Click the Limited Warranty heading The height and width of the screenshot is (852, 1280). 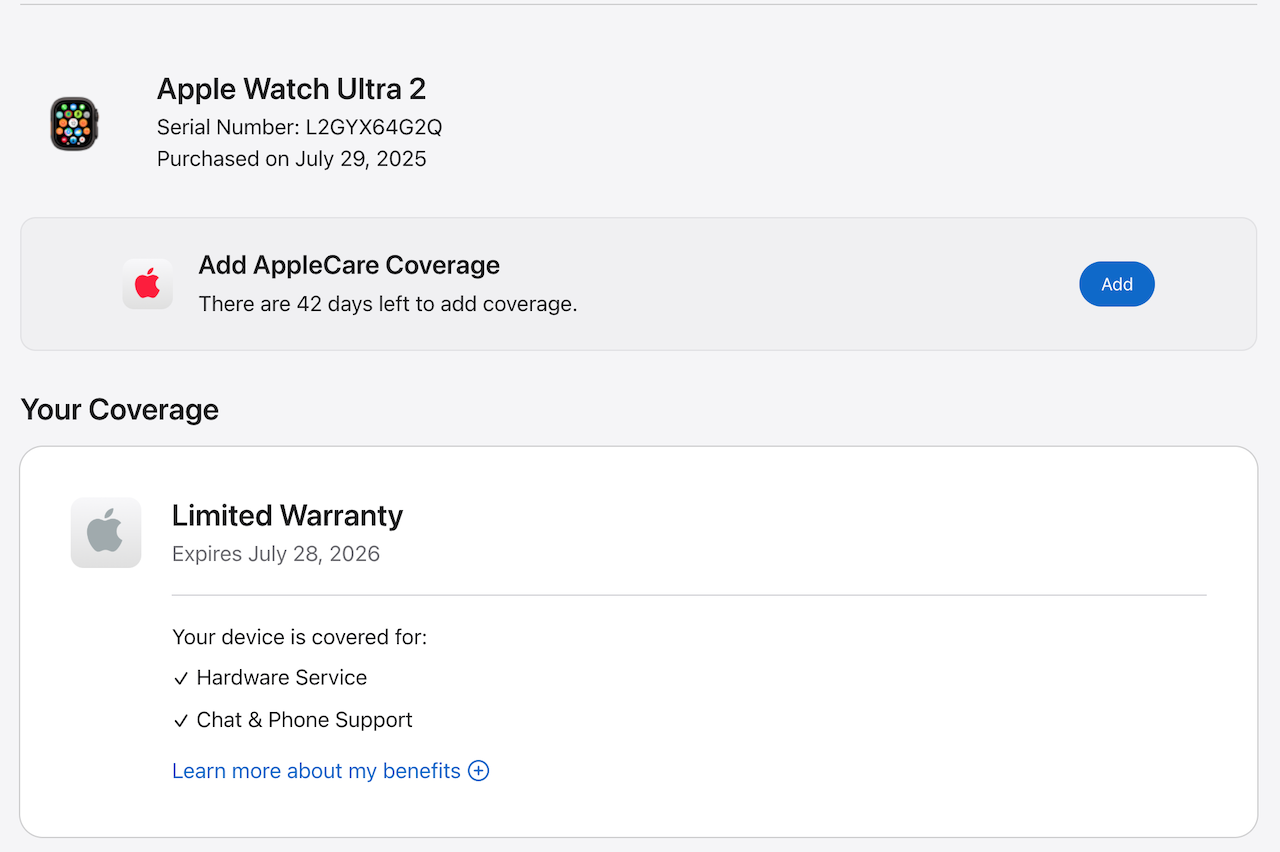click(x=287, y=515)
